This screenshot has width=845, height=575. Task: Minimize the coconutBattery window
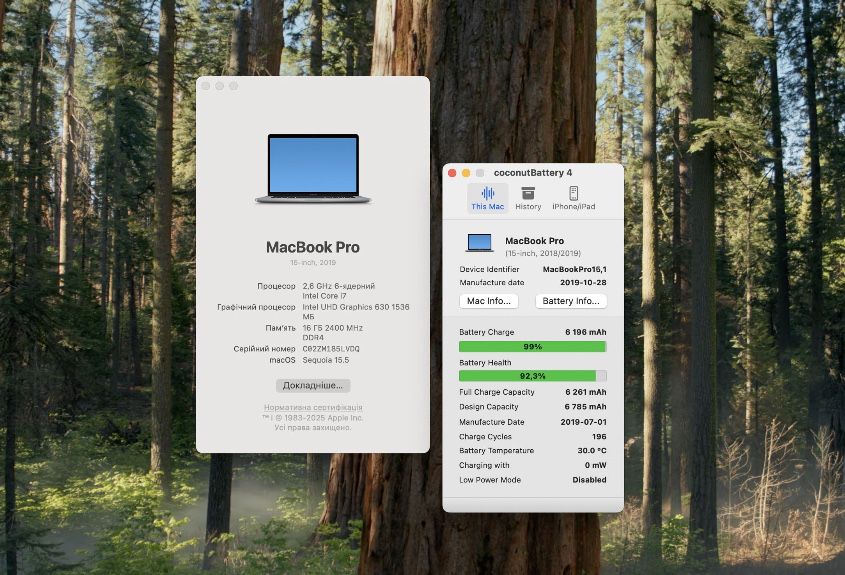[466, 173]
